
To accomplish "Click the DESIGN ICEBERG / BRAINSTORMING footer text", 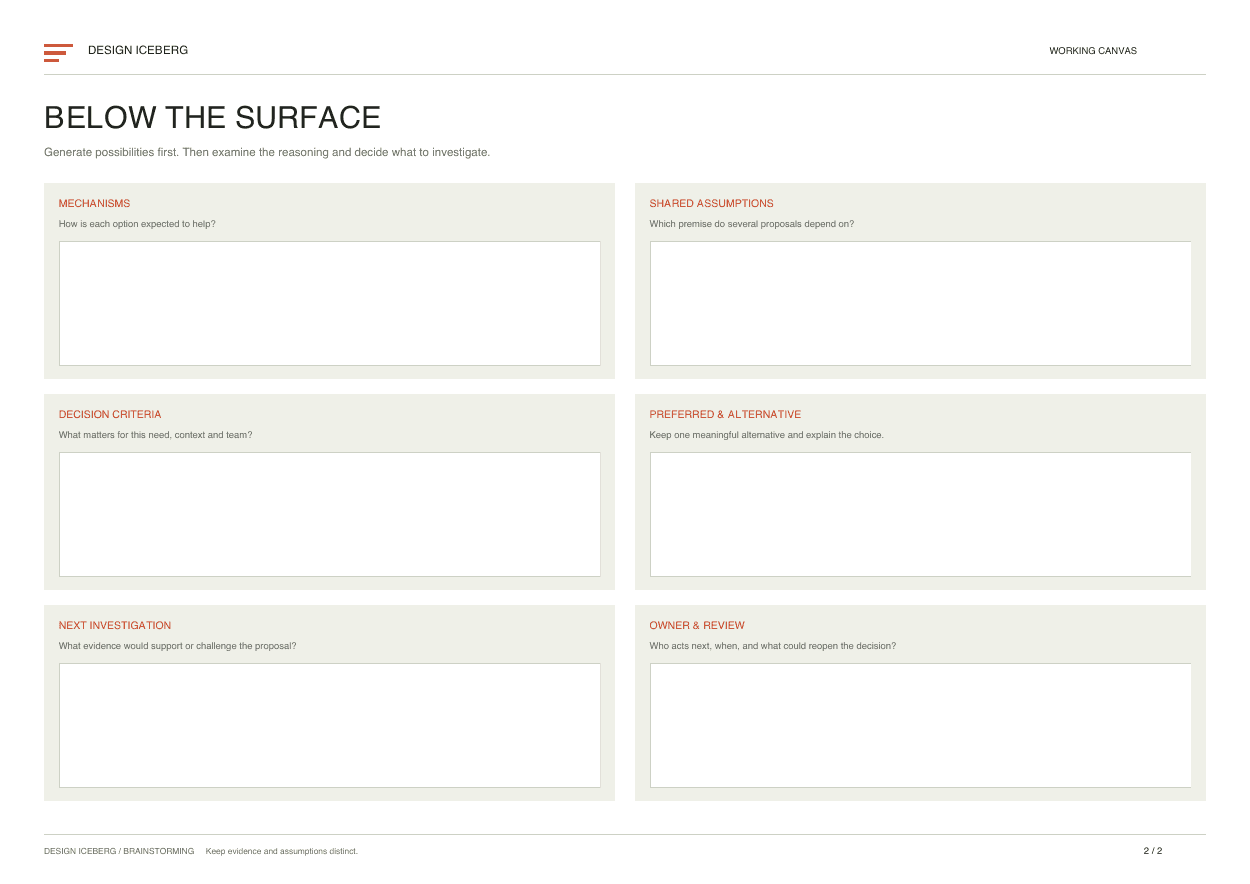I will coord(119,851).
